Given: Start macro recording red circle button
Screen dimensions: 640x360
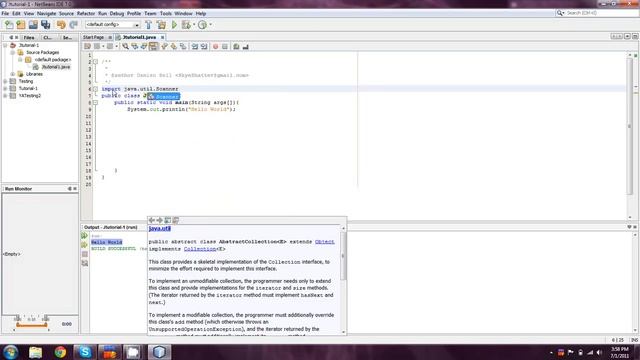Looking at the screenshot, I should pos(216,47).
